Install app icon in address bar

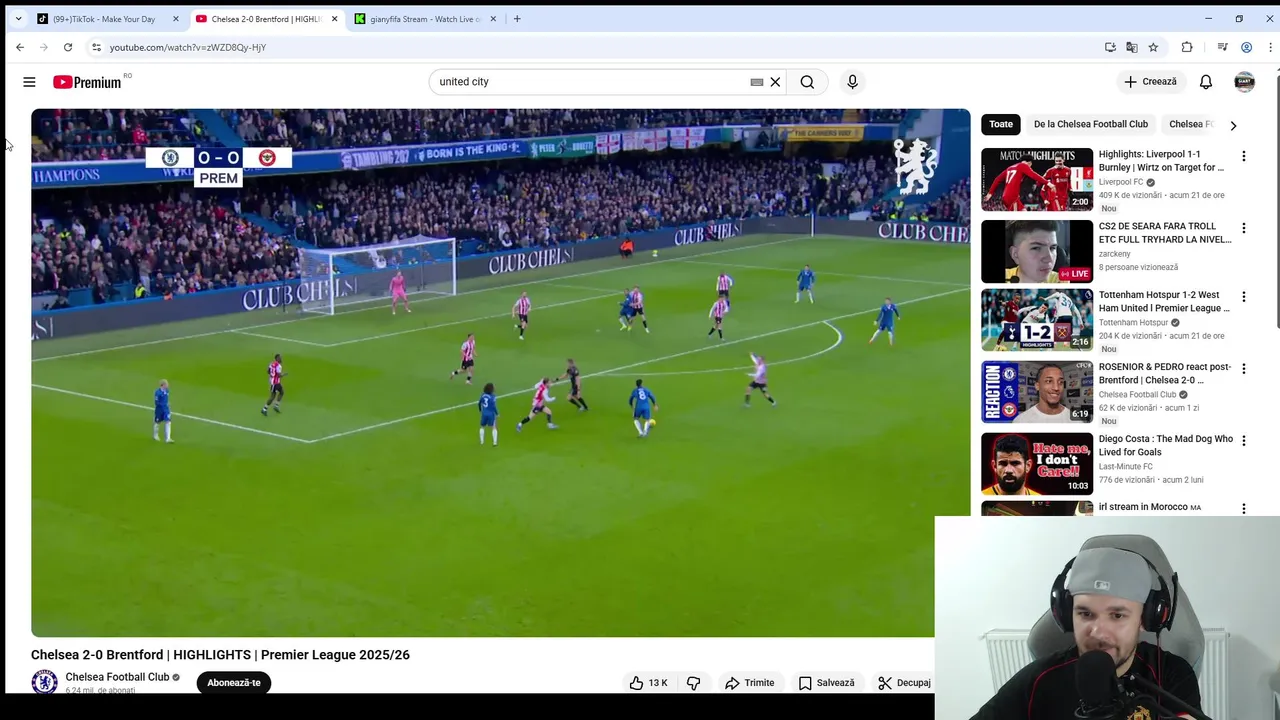pos(1110,47)
